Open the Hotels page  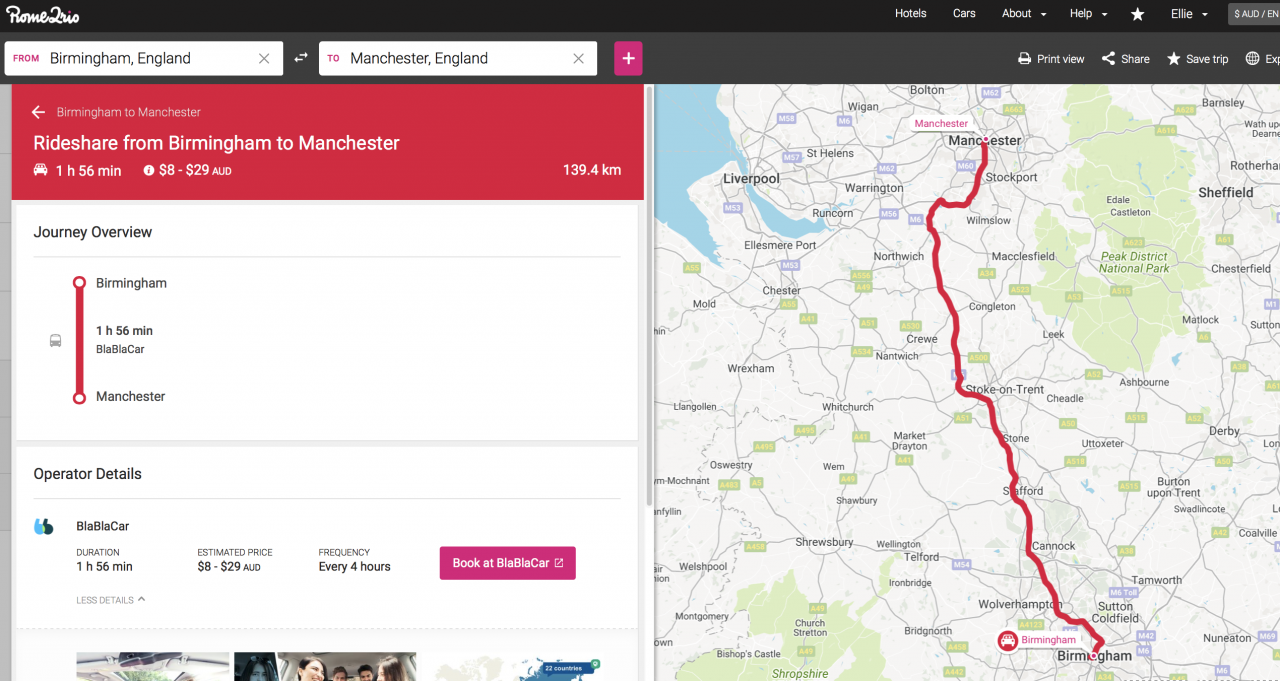tap(911, 14)
